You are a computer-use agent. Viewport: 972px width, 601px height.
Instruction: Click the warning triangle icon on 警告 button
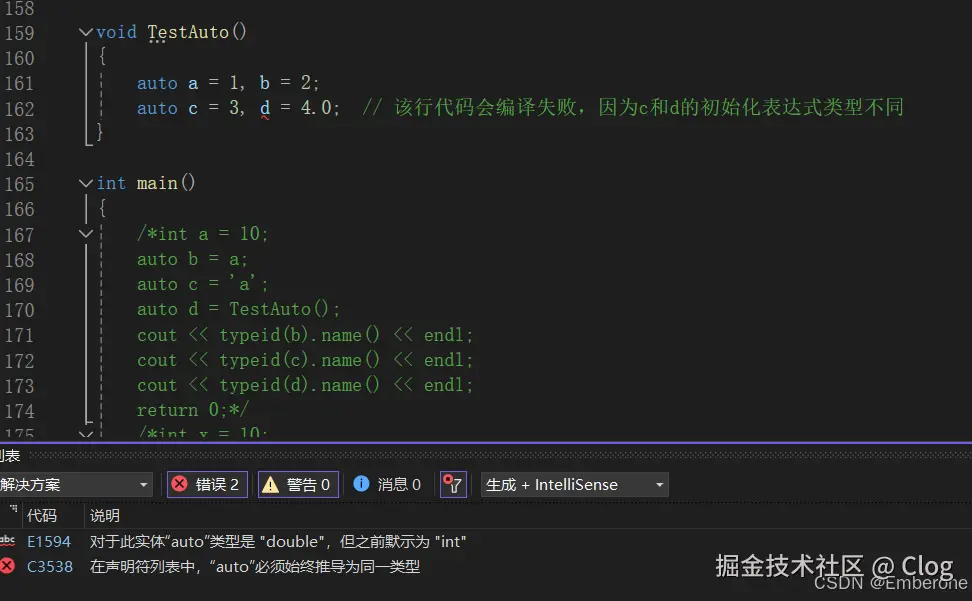(270, 484)
